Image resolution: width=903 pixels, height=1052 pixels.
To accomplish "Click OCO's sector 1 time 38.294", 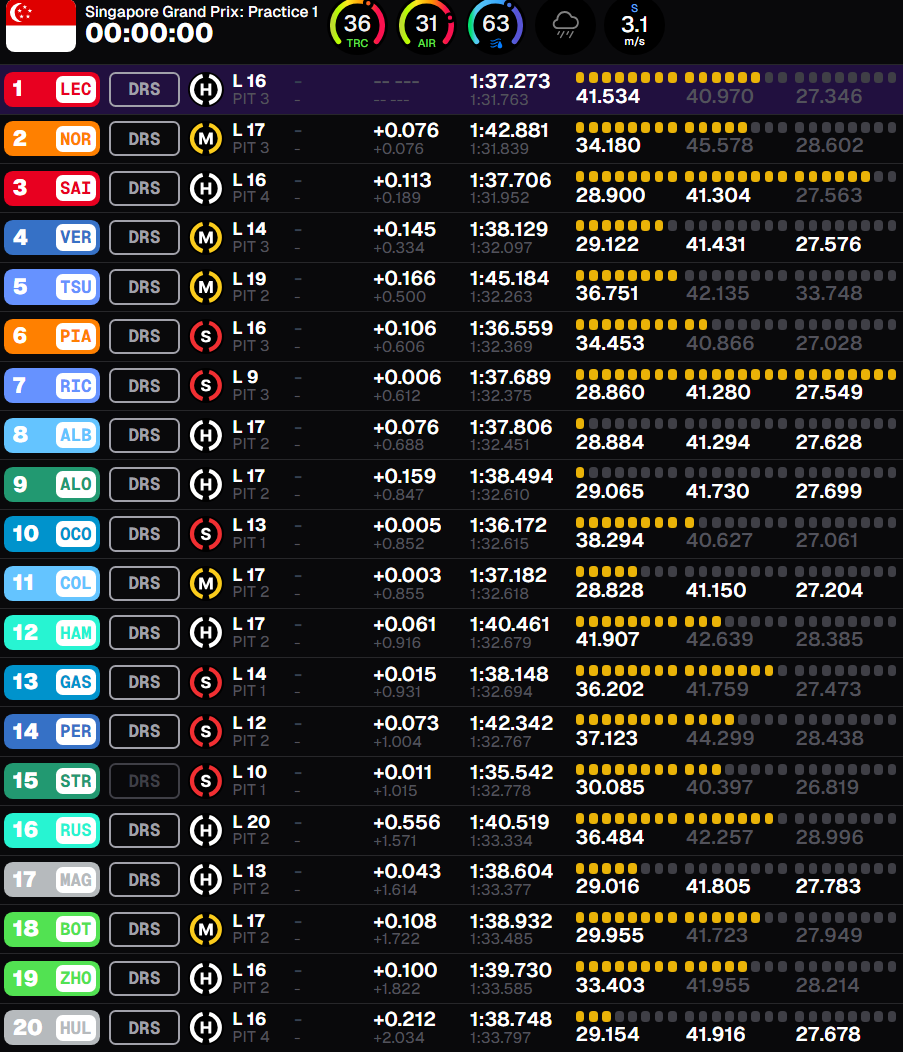I will click(610, 541).
